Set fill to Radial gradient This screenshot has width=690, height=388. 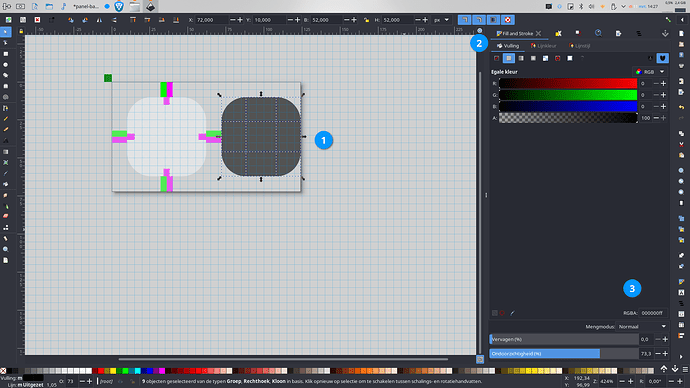(x=533, y=58)
